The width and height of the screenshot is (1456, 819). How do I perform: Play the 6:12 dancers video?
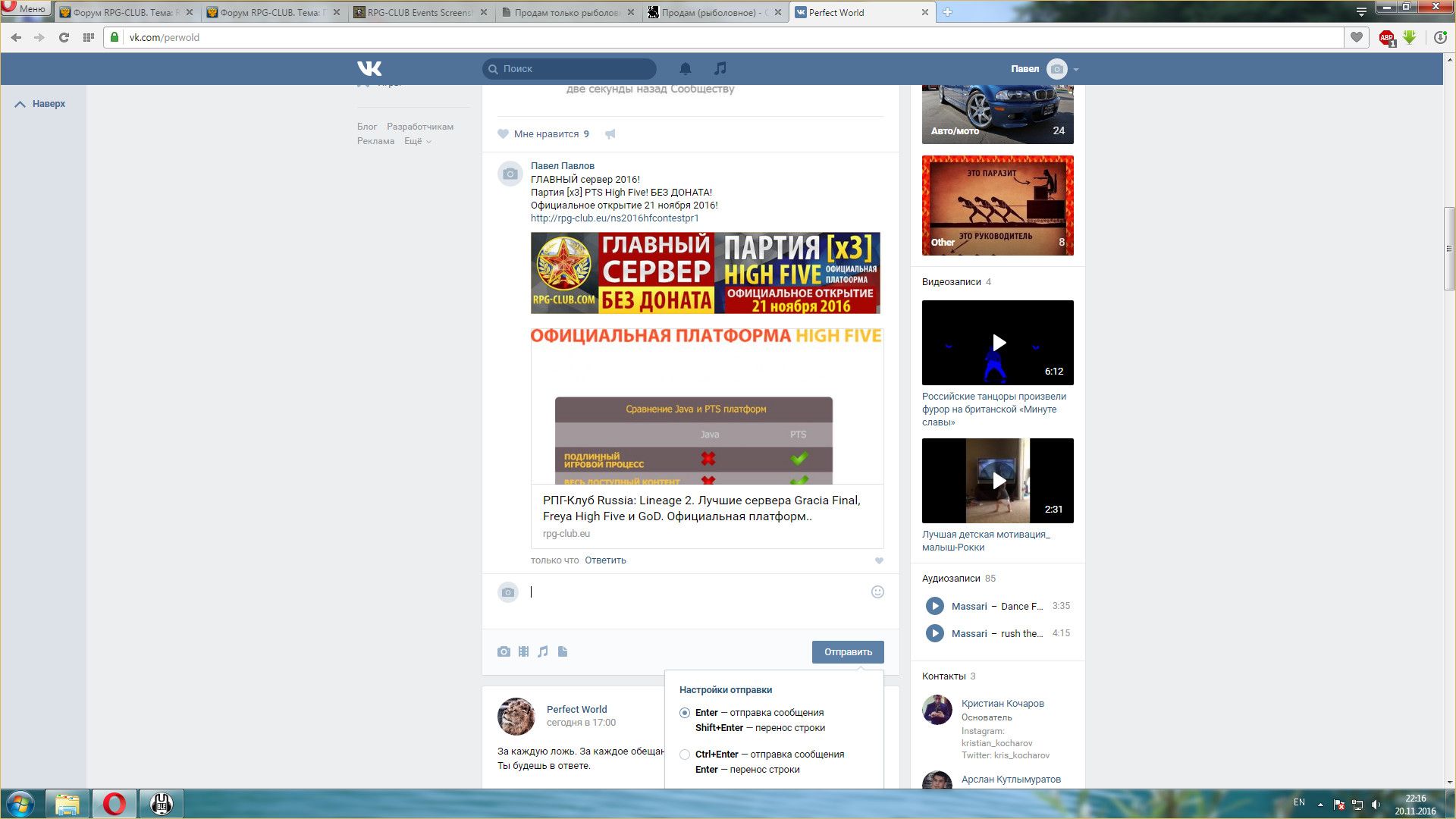point(998,343)
